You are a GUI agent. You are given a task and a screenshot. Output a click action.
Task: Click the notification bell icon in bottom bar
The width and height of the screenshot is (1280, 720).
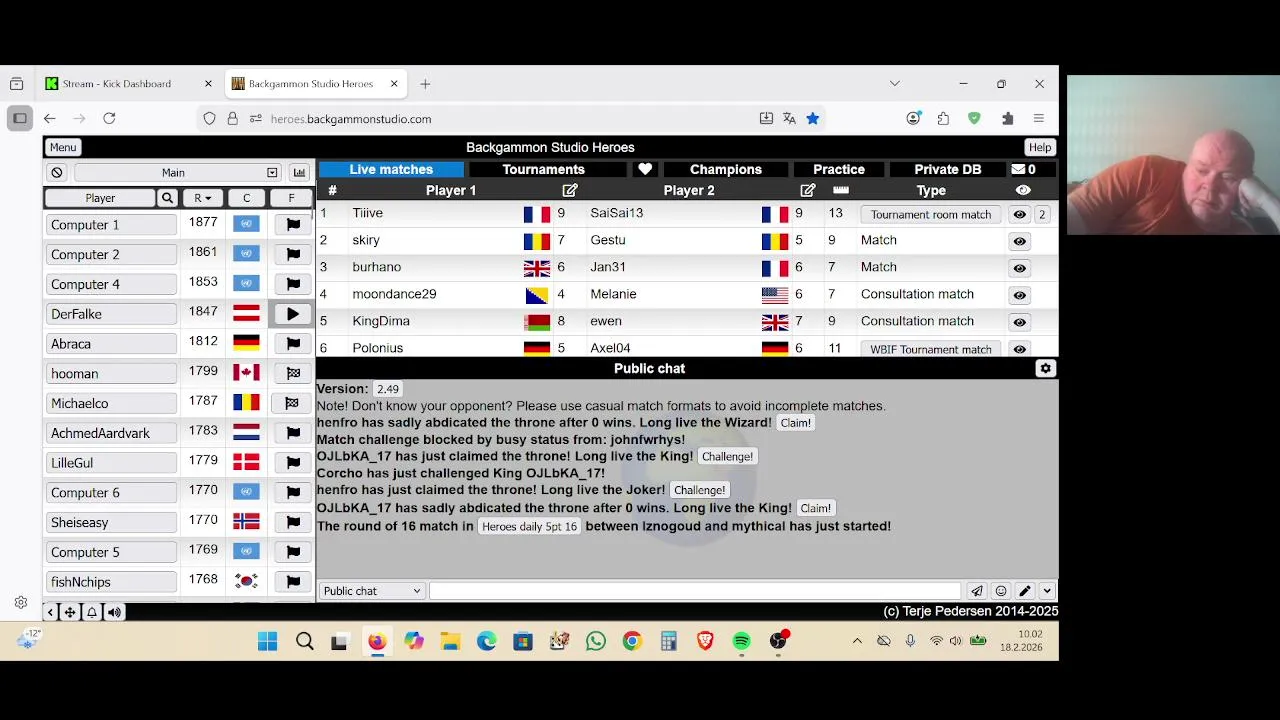[x=92, y=612]
